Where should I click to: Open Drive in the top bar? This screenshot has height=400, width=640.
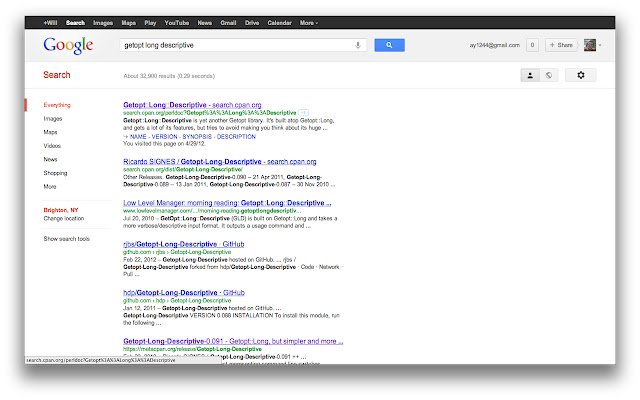tap(252, 23)
